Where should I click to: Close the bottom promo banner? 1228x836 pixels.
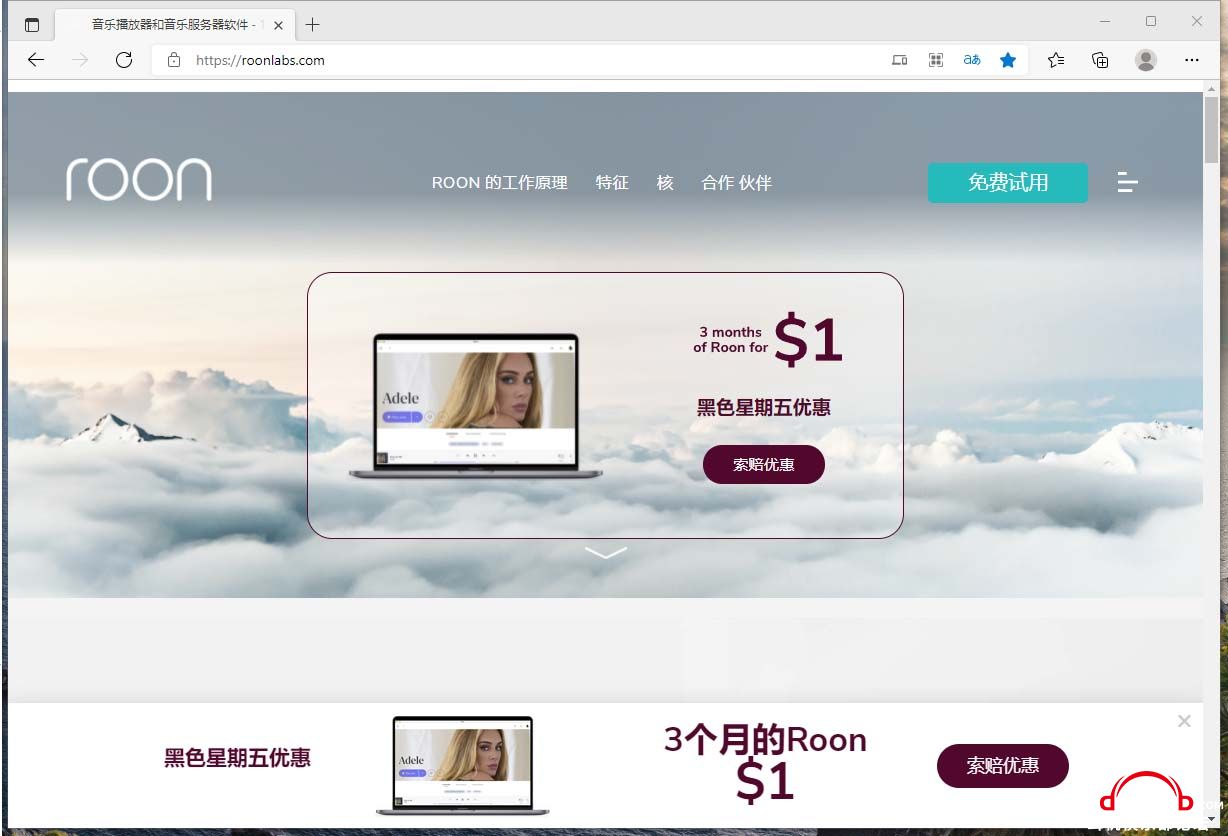(1184, 721)
